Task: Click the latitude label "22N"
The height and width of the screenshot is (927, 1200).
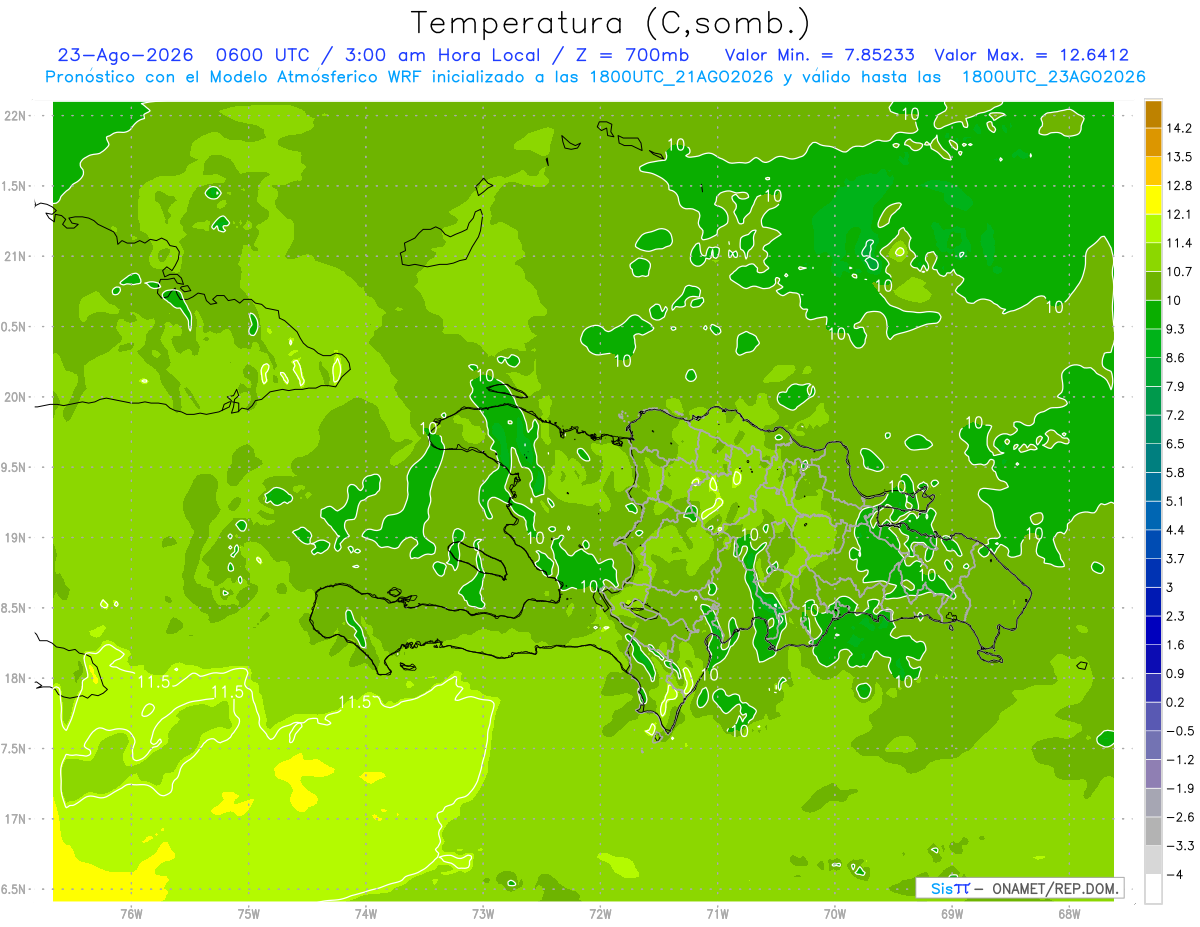Action: pos(16,115)
